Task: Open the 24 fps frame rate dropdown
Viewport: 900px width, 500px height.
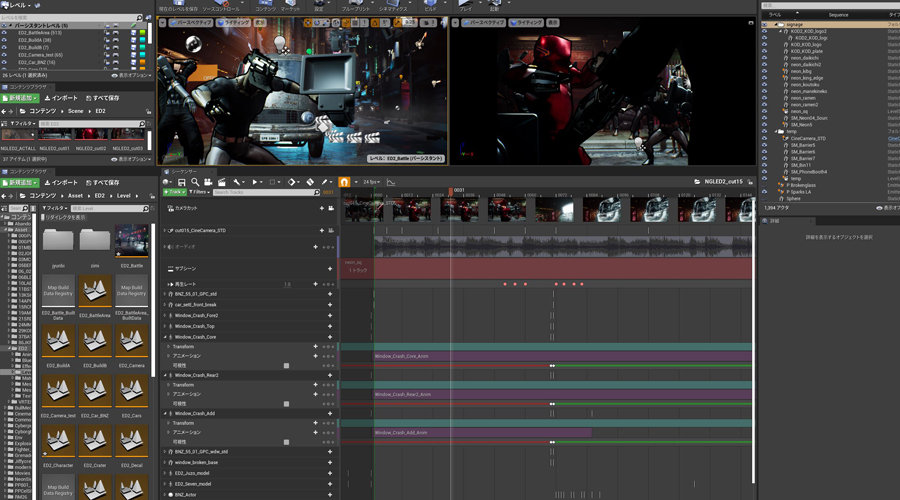Action: 371,182
